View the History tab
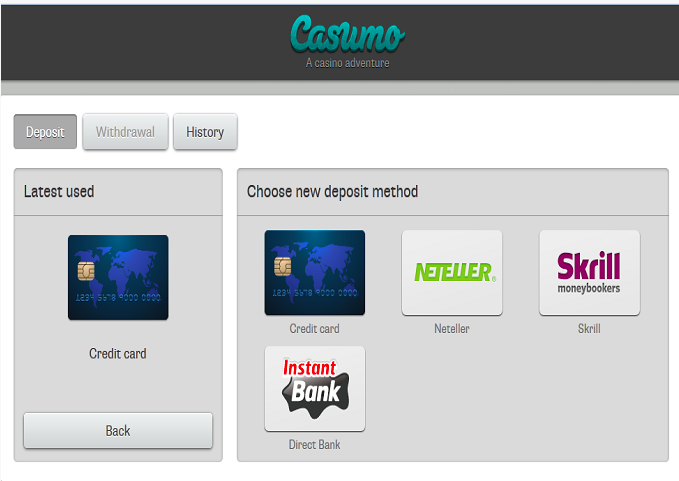679x481 pixels. [205, 132]
